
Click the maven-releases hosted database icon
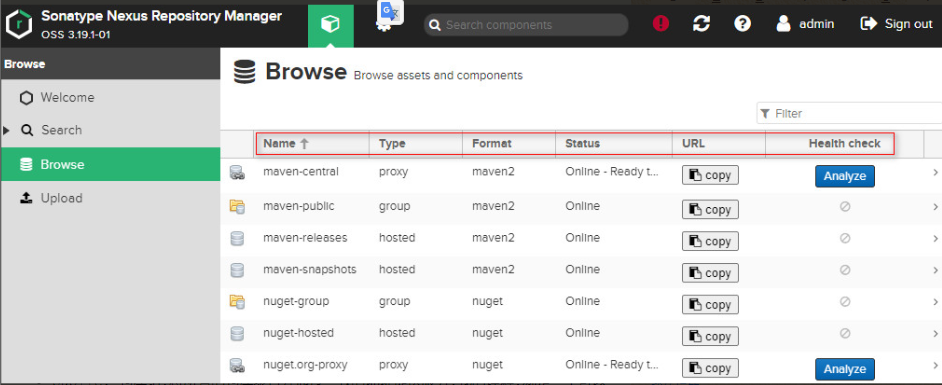coord(237,238)
